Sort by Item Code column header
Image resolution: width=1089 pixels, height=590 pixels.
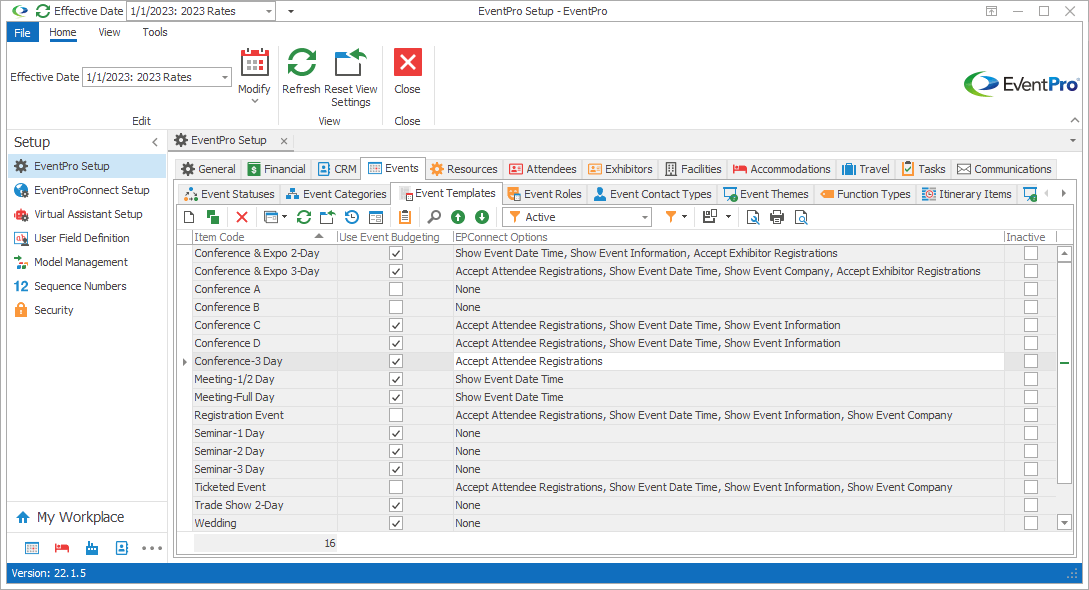coord(264,237)
